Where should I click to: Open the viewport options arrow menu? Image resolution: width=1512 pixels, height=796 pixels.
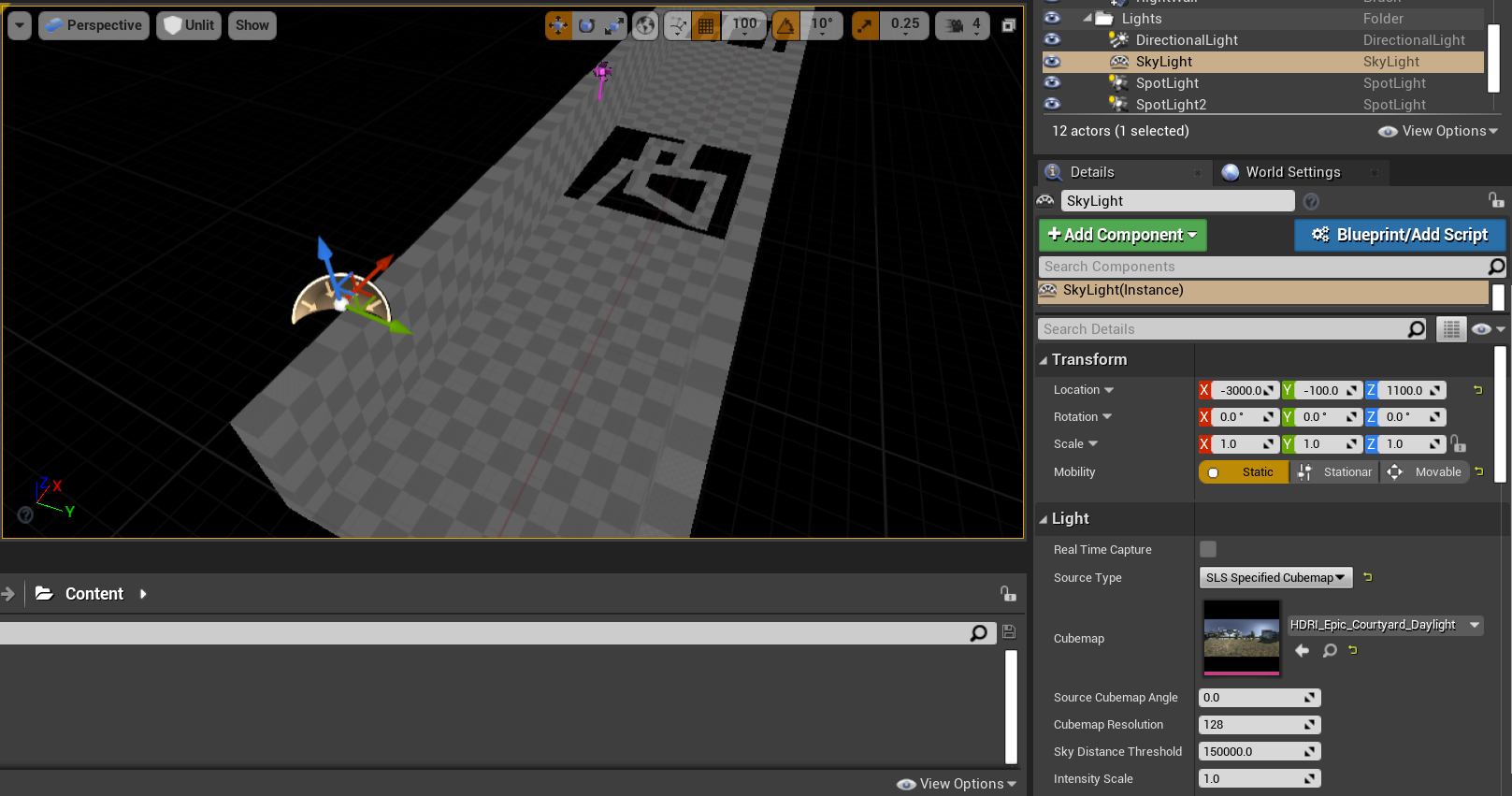20,25
